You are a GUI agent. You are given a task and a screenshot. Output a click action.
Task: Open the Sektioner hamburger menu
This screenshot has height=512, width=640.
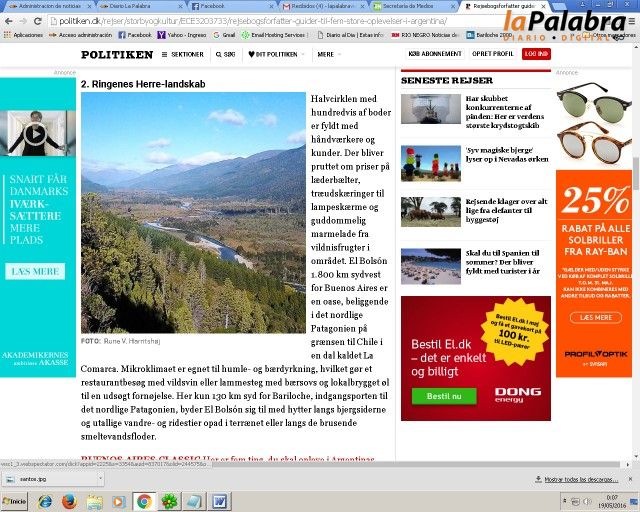(x=182, y=54)
